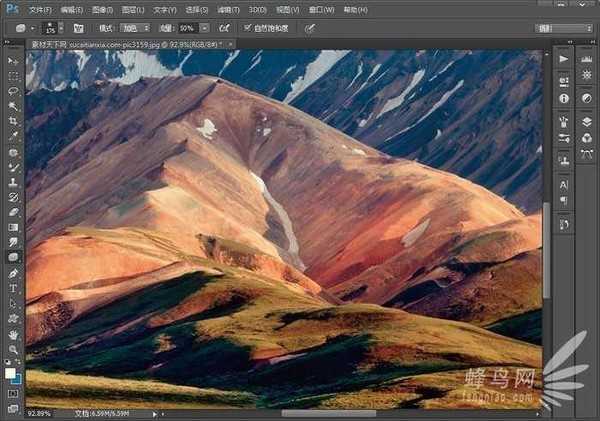Toggle airbrush mode icon in options bar
This screenshot has width=600, height=421.
[x=225, y=28]
